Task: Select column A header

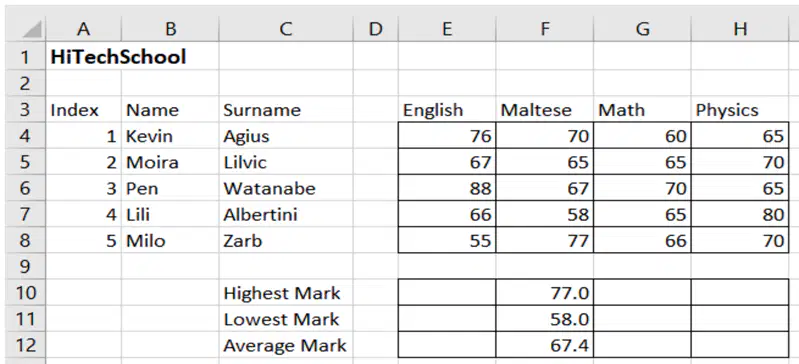Action: (x=84, y=29)
